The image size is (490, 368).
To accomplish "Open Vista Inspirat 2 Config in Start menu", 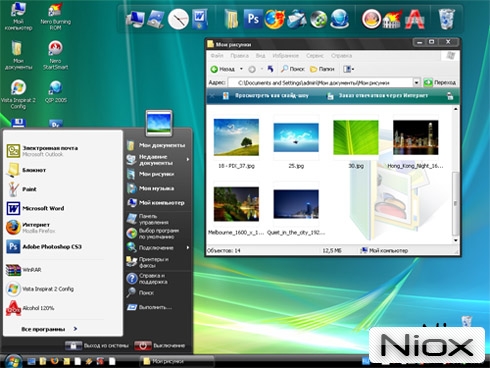I will tap(63, 289).
